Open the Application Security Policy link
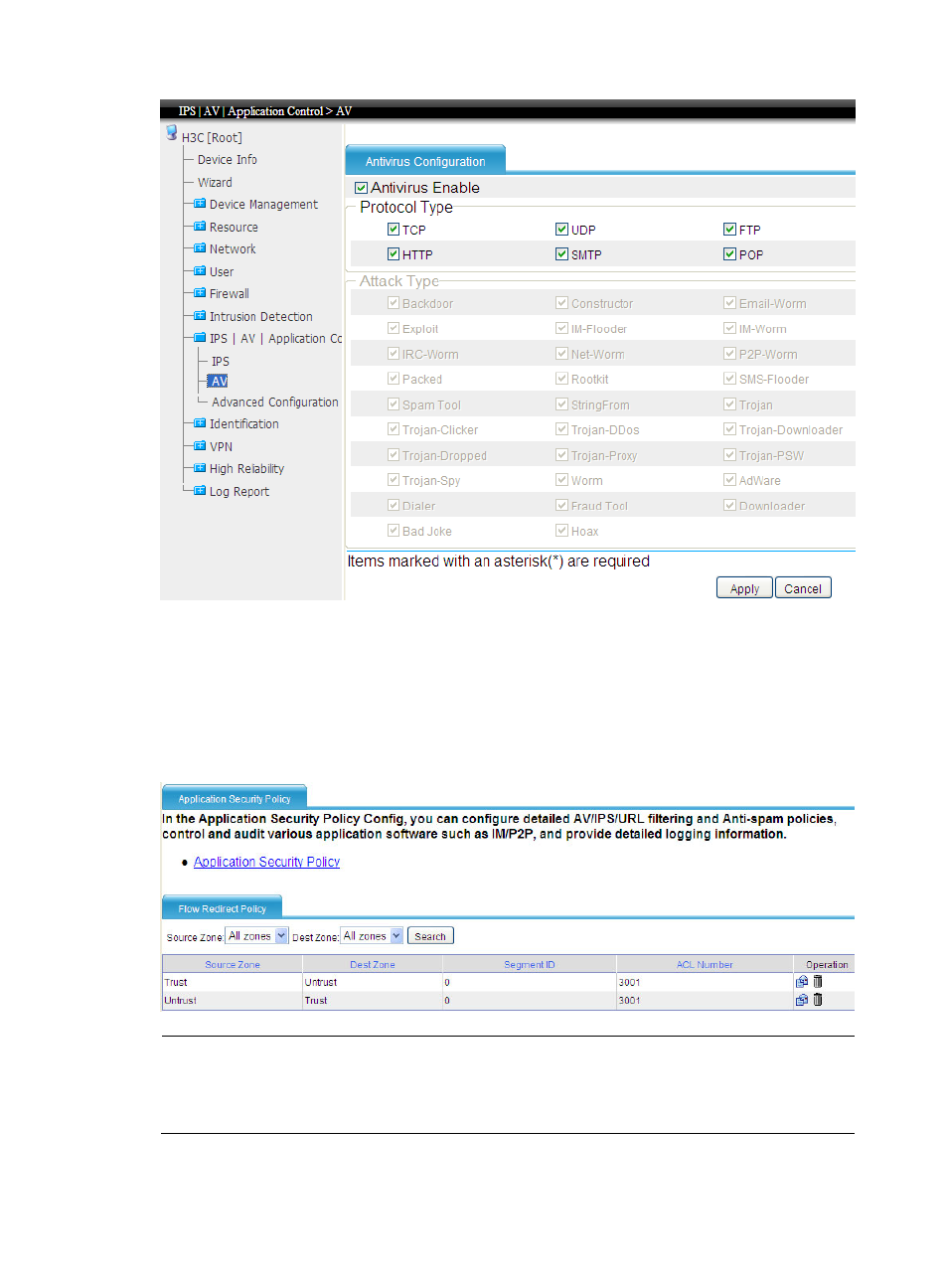 point(266,862)
